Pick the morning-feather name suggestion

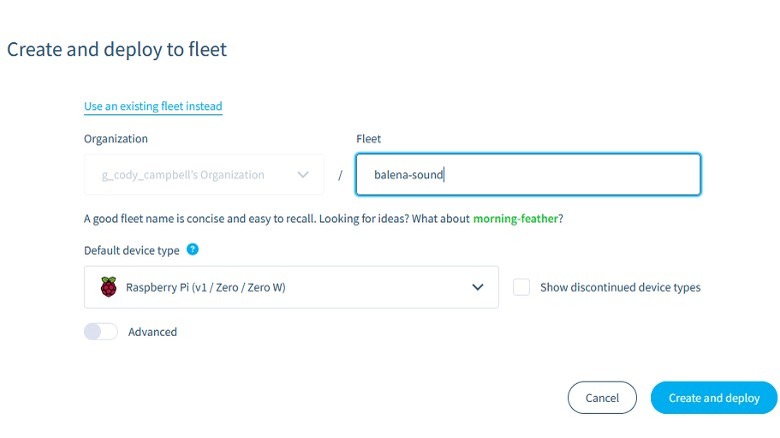(516, 219)
